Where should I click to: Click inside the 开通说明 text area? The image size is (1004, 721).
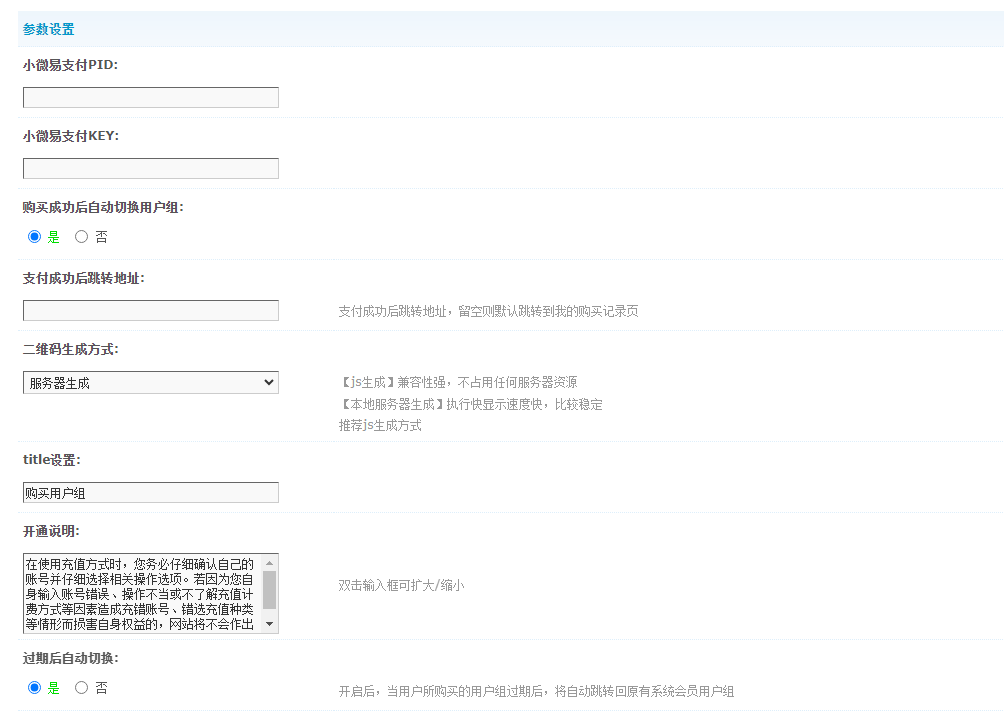140,594
